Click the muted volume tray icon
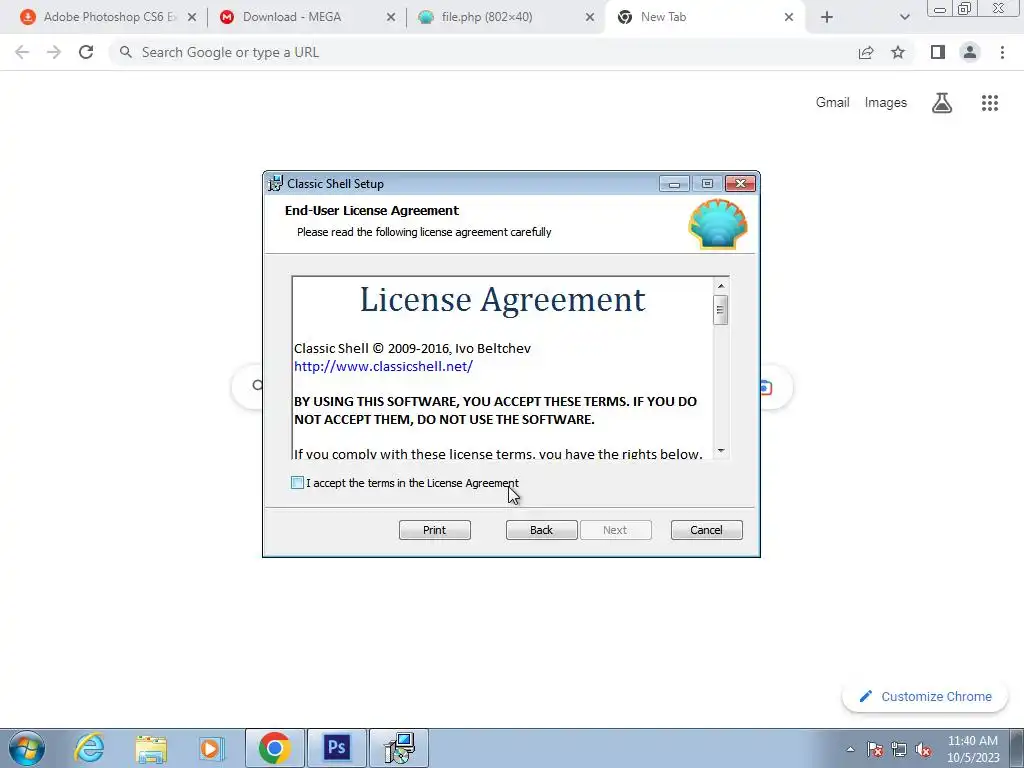The image size is (1024, 768). 923,749
